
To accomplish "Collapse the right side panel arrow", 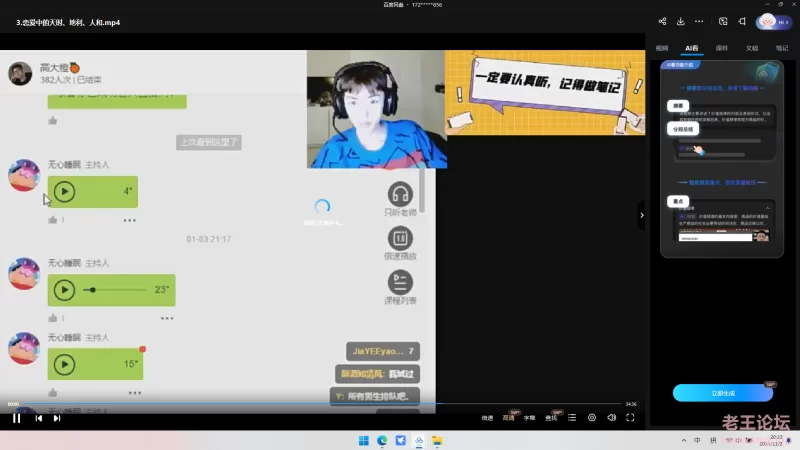I will [x=642, y=215].
